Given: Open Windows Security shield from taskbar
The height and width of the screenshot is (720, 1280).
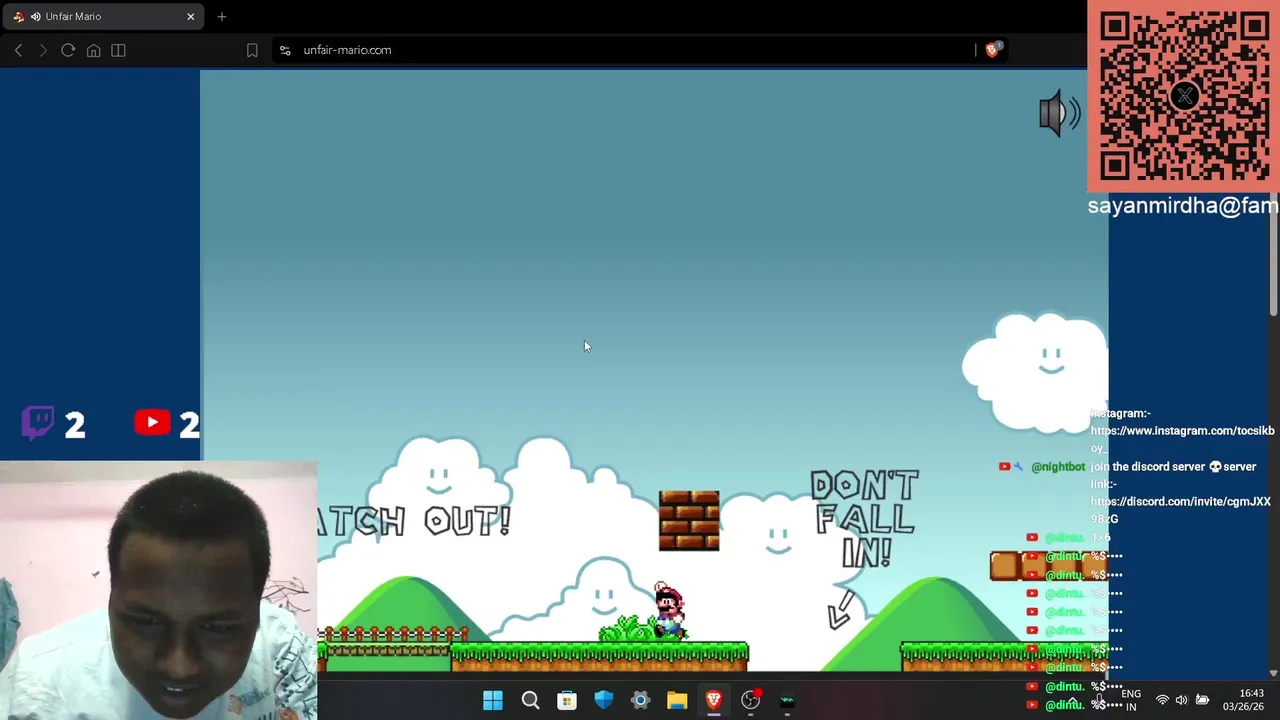Looking at the screenshot, I should 603,701.
